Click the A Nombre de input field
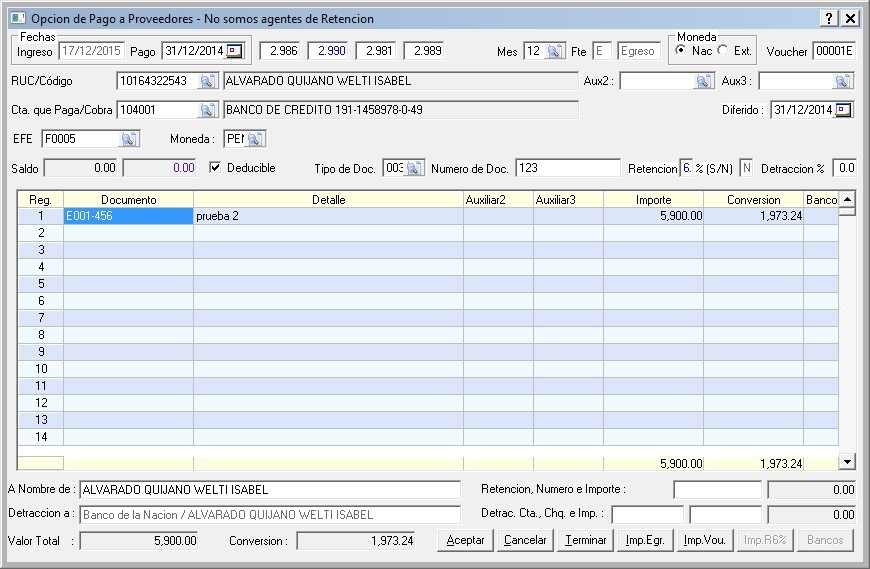Screen dimensions: 870x569 pos(270,490)
